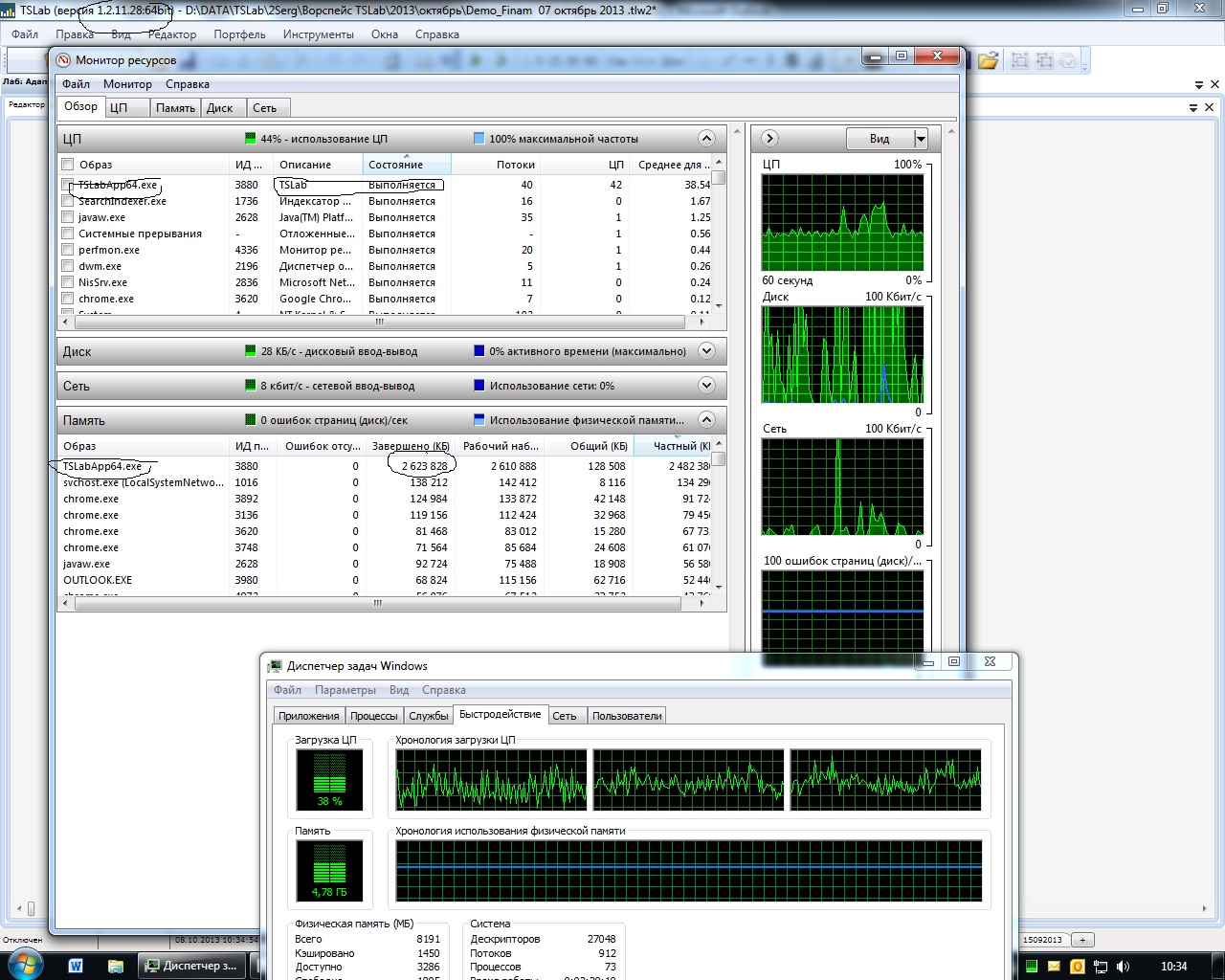
Task: Open Word from the Windows taskbar
Action: coord(76,966)
